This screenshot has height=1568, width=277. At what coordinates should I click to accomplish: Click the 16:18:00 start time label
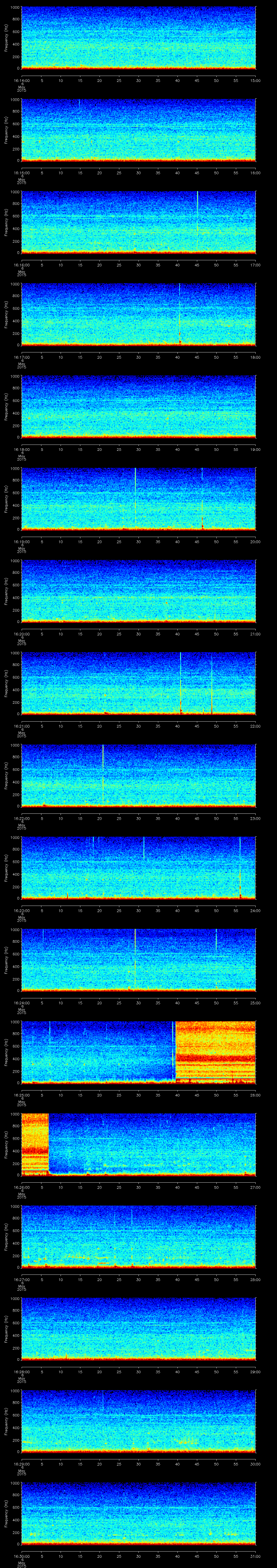tap(21, 449)
